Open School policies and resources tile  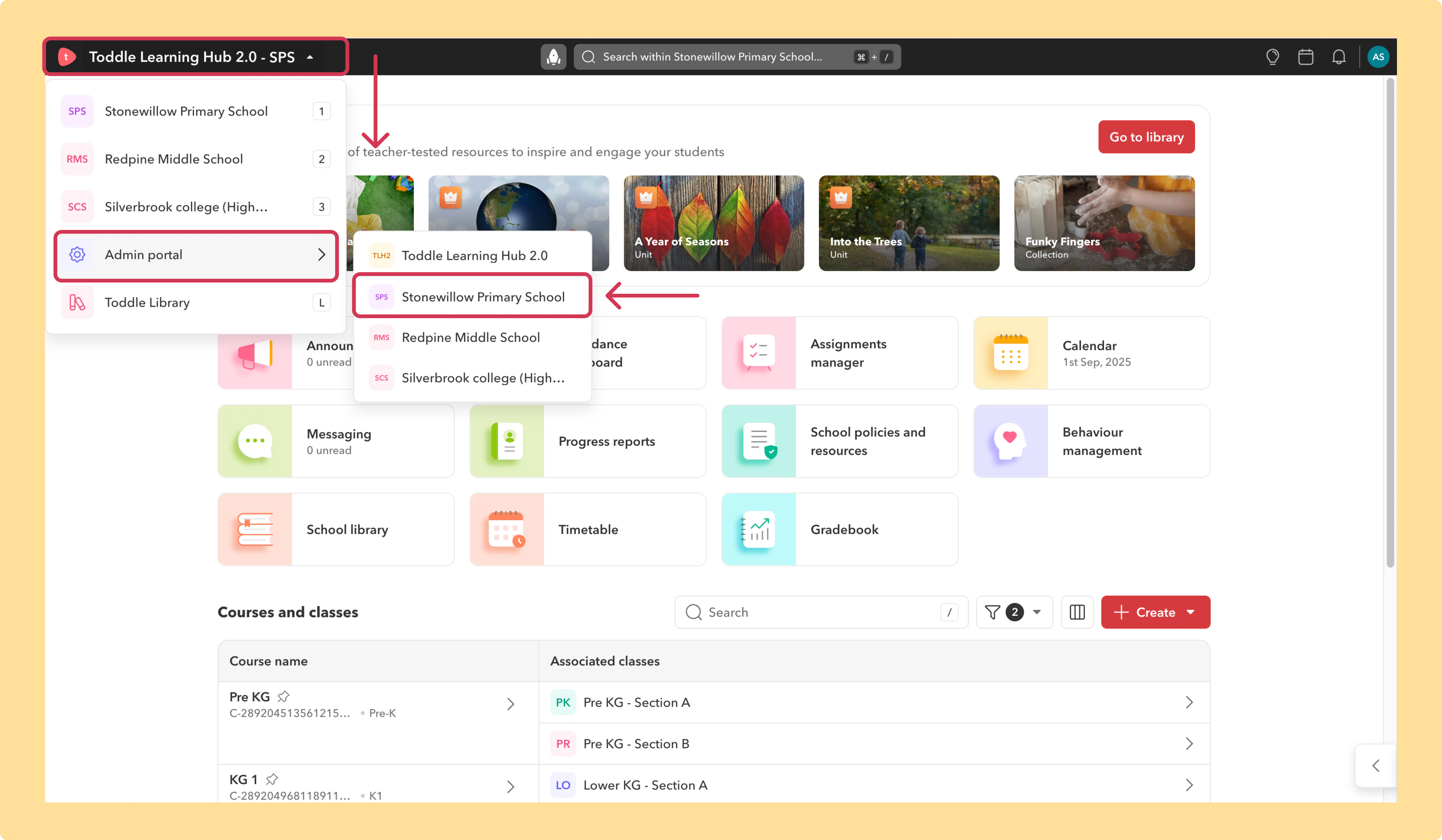[x=840, y=441]
